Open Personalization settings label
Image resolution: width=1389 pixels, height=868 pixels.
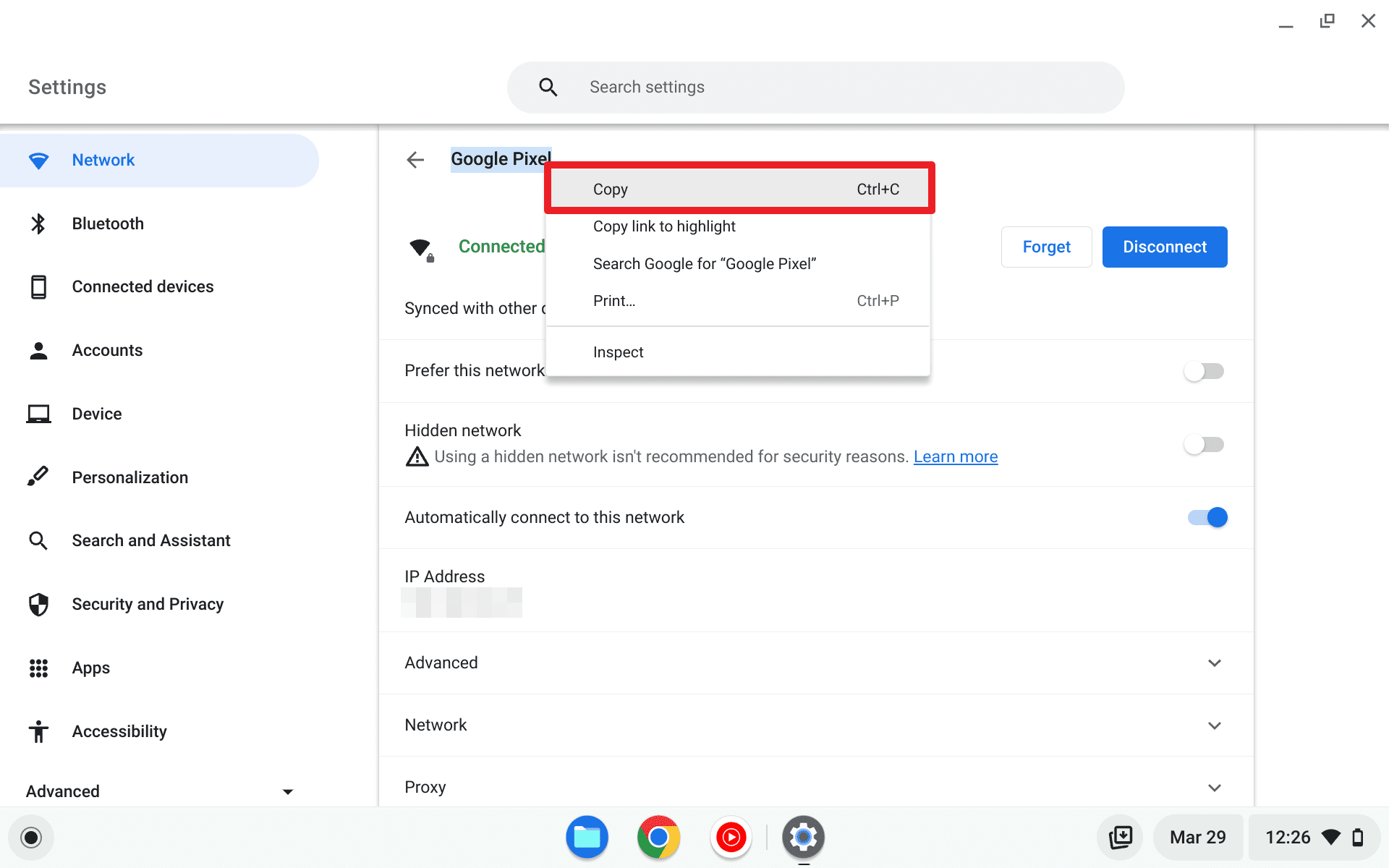coord(130,477)
